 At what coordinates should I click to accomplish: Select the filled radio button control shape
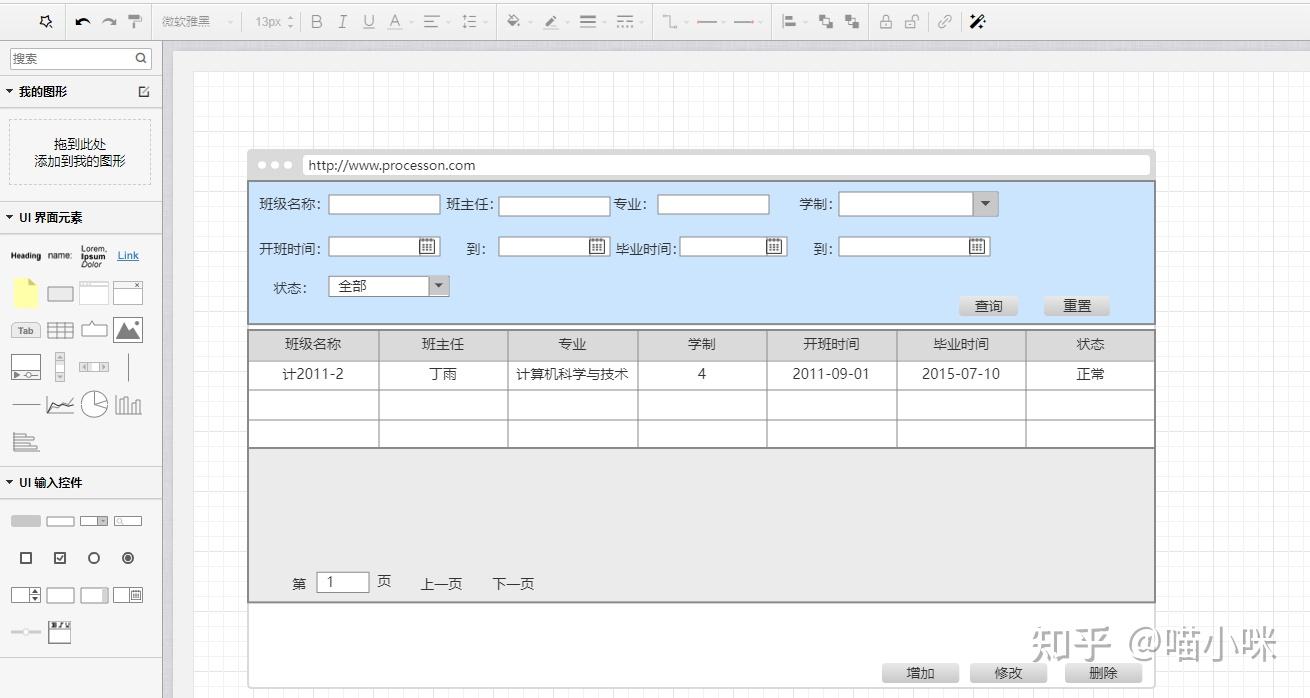(128, 558)
